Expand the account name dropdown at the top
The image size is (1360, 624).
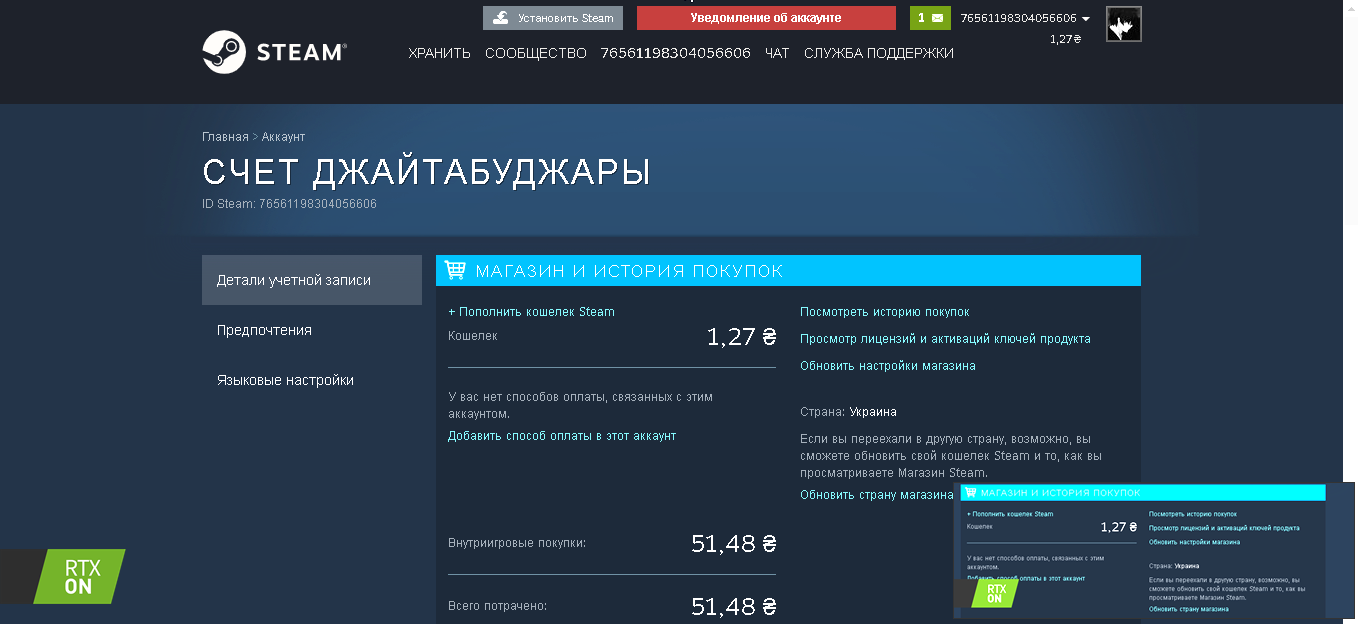1086,19
